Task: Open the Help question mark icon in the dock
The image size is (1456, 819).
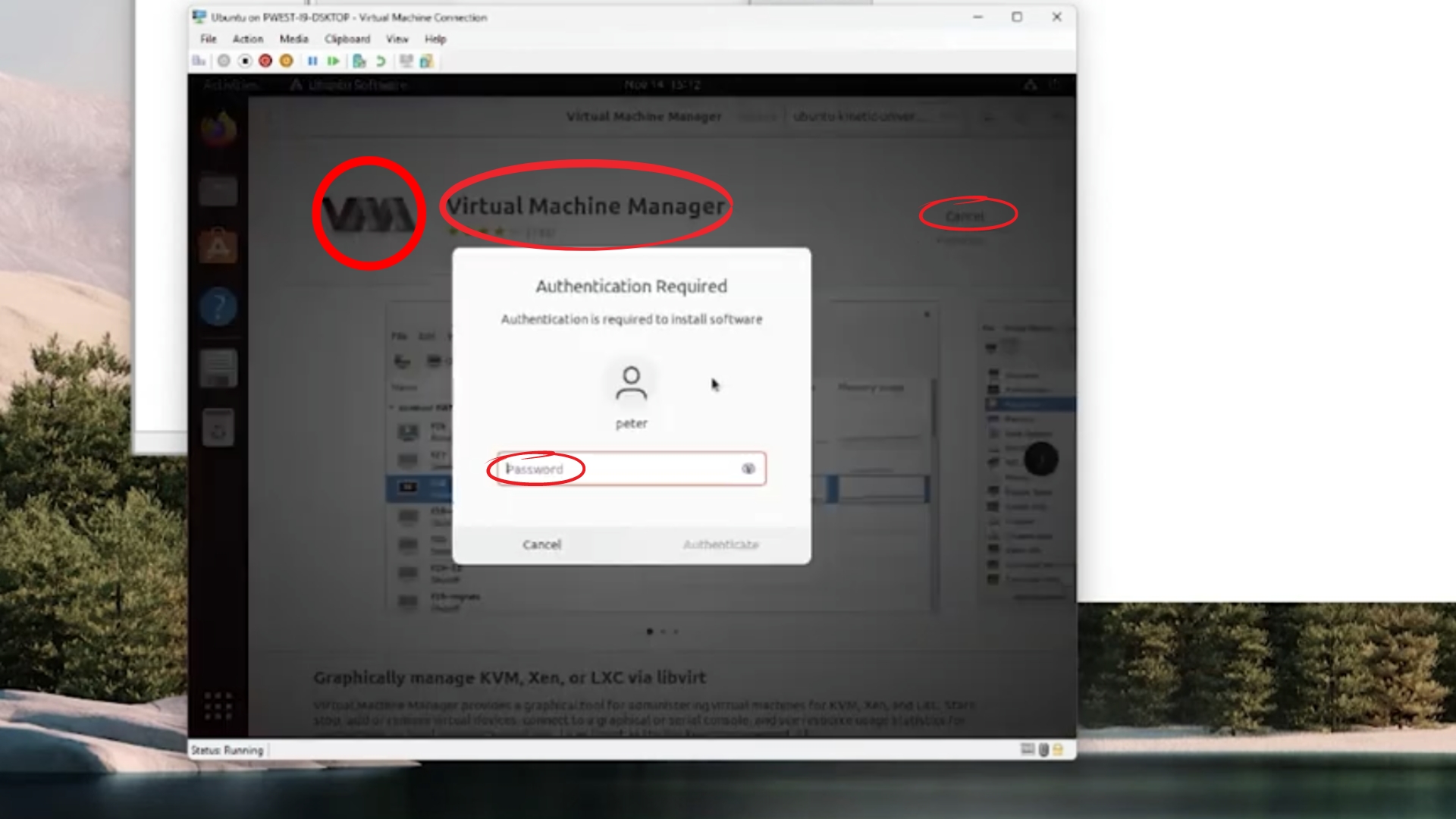Action: click(218, 306)
